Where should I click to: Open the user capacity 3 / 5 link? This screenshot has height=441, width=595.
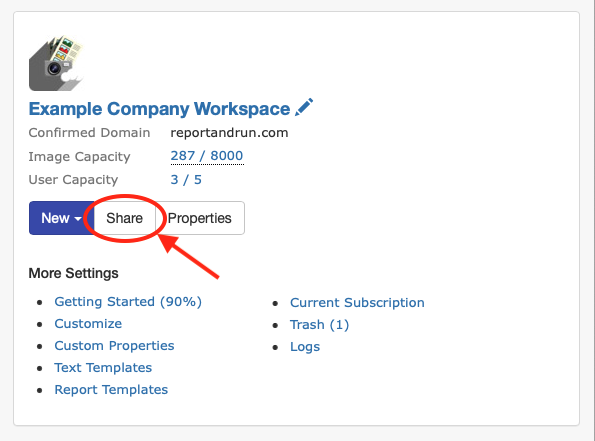pos(186,180)
